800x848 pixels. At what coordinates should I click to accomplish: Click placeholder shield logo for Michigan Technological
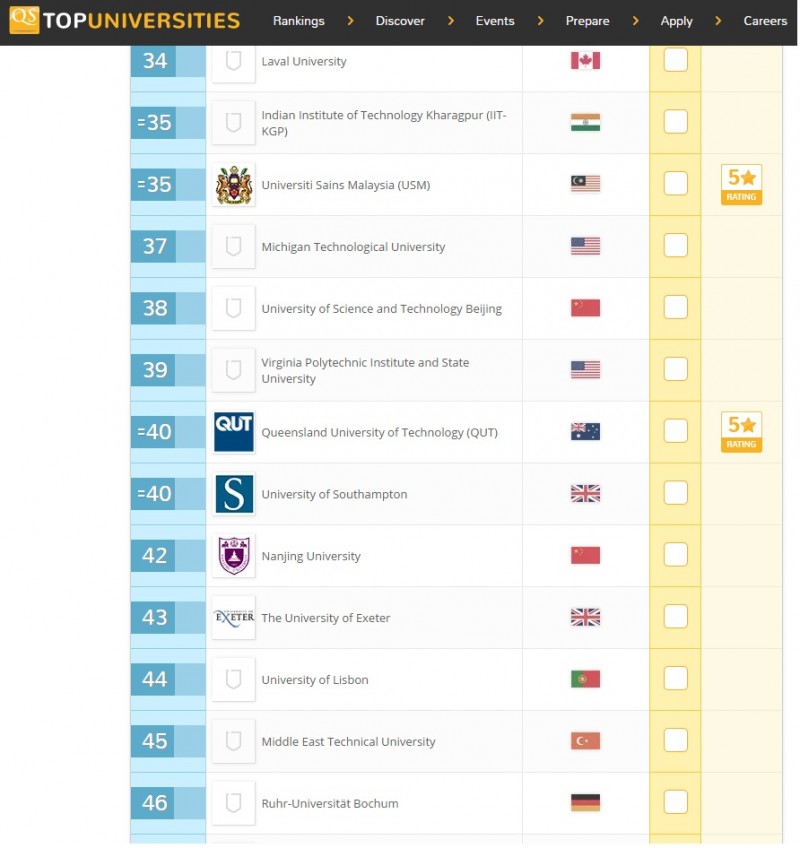pos(233,247)
